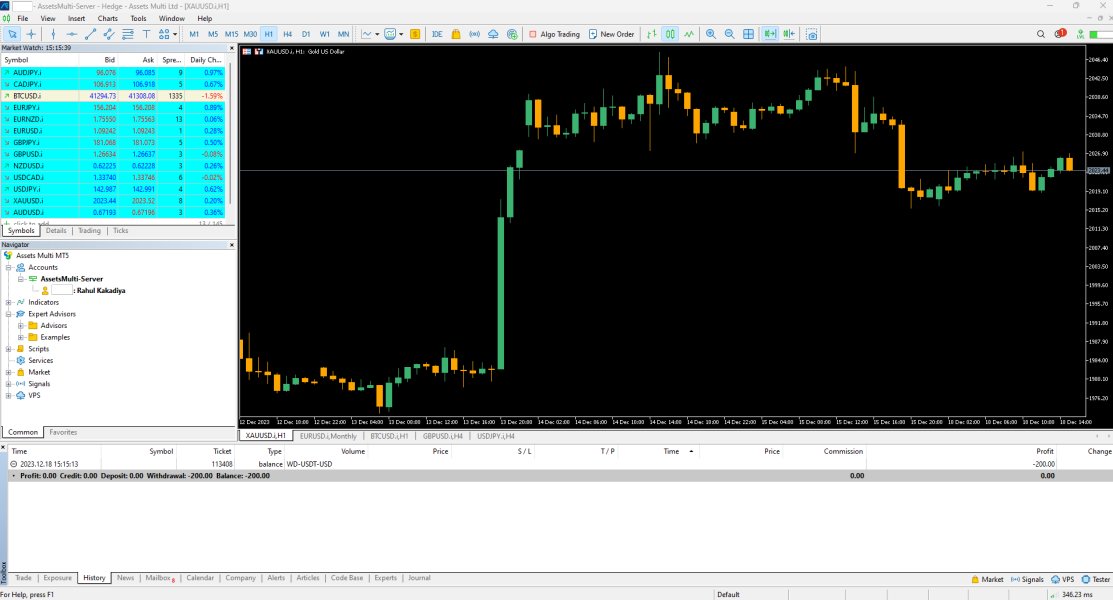
Task: Click the connection level status icon
Action: click(x=1080, y=34)
